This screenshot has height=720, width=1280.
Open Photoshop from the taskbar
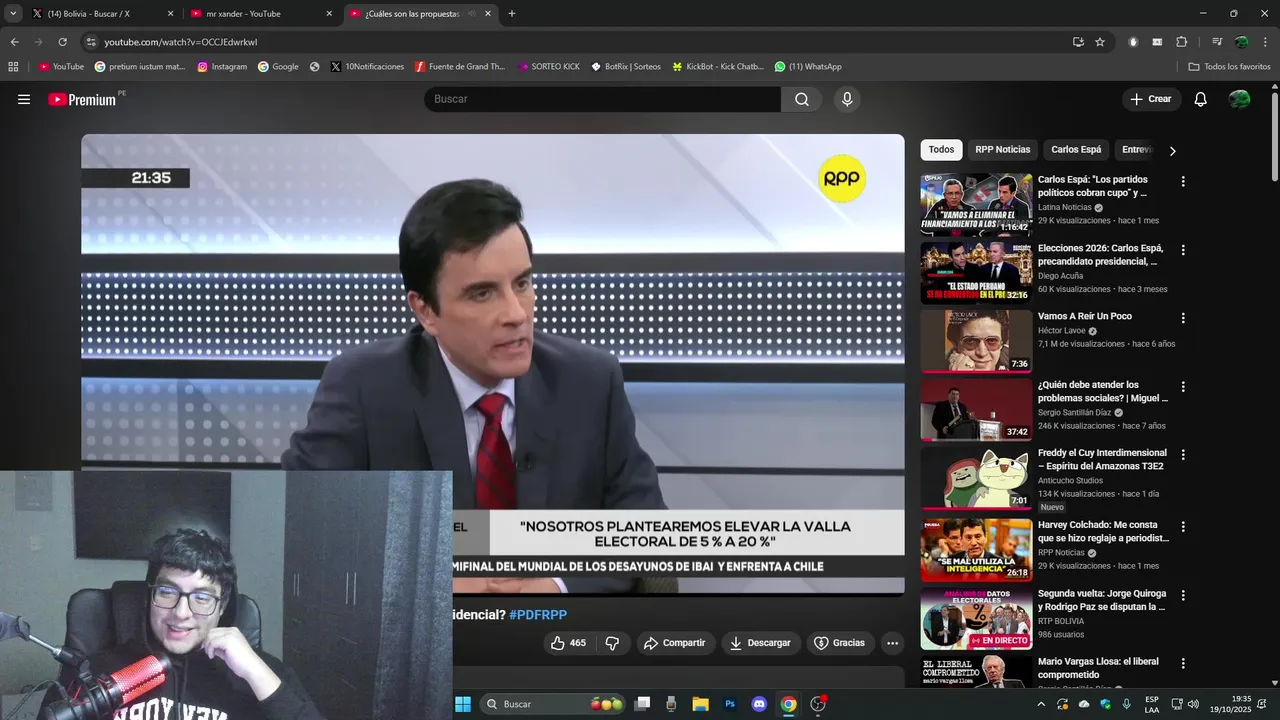coord(730,704)
